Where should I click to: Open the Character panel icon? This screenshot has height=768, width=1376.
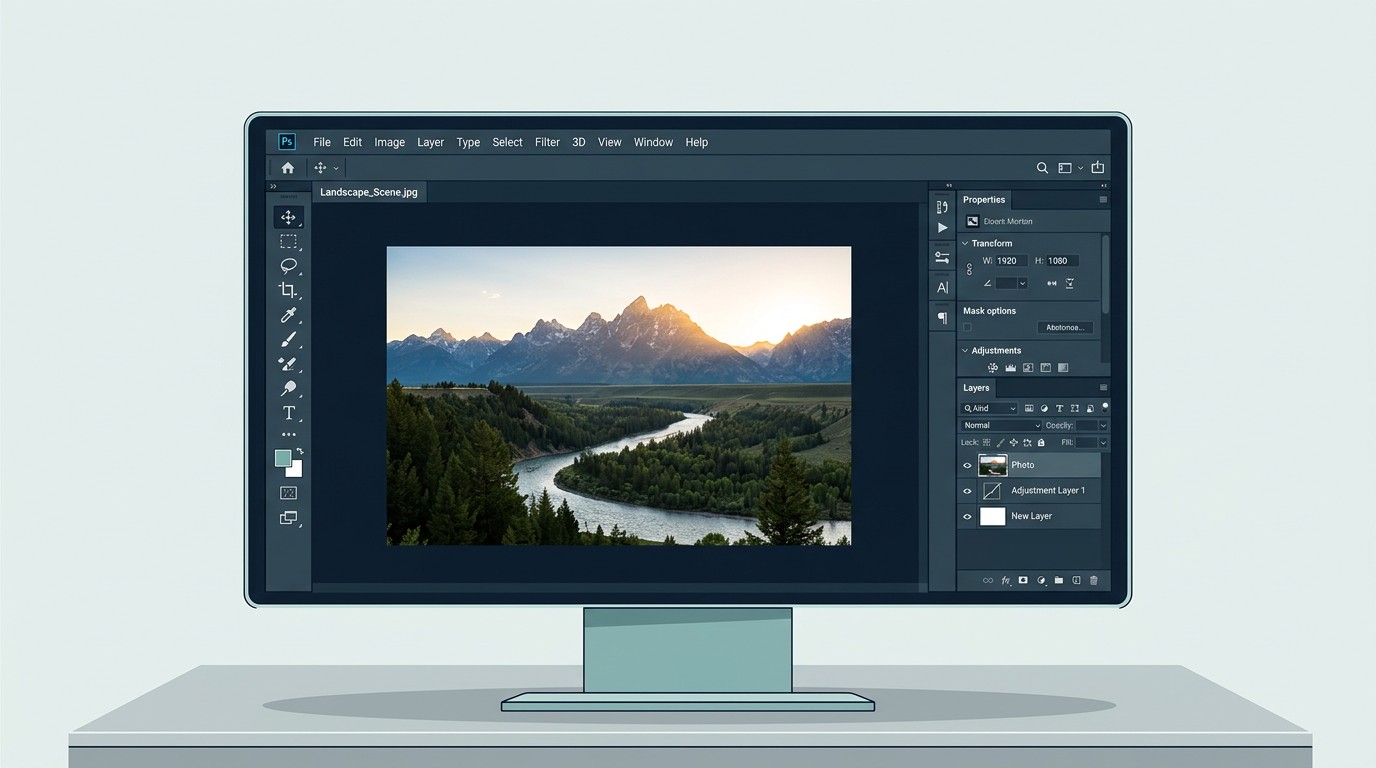click(942, 288)
